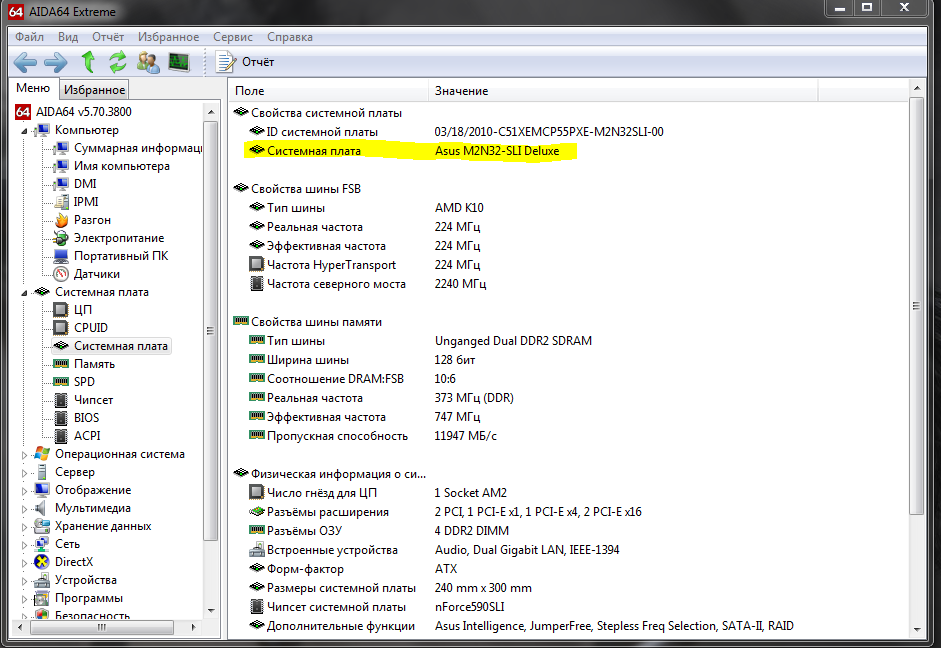Expand the Операционная система node
Viewport: 941px width, 648px height.
(25, 454)
